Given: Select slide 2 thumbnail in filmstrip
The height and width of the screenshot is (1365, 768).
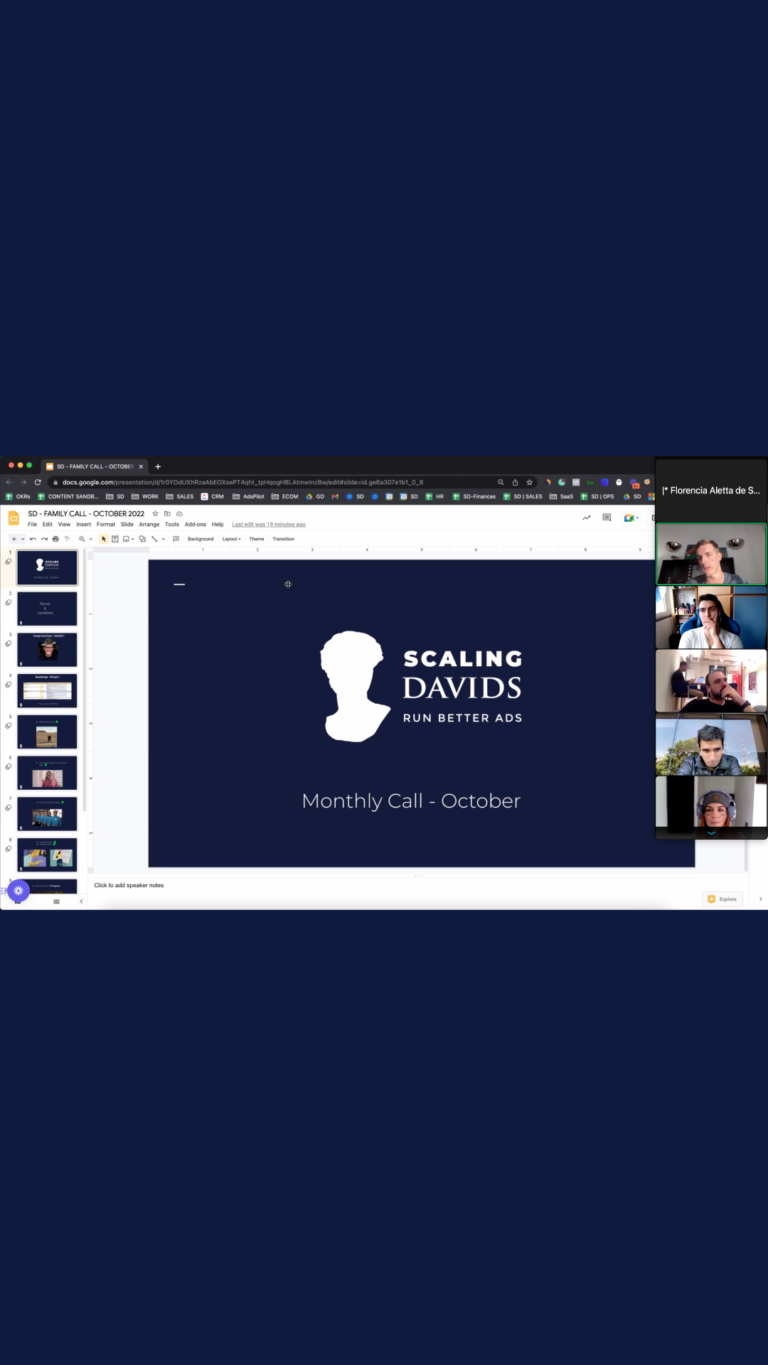Looking at the screenshot, I should point(47,608).
